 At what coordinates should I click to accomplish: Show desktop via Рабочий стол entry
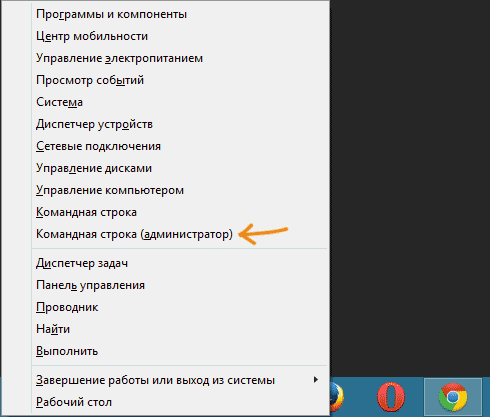click(x=180, y=402)
